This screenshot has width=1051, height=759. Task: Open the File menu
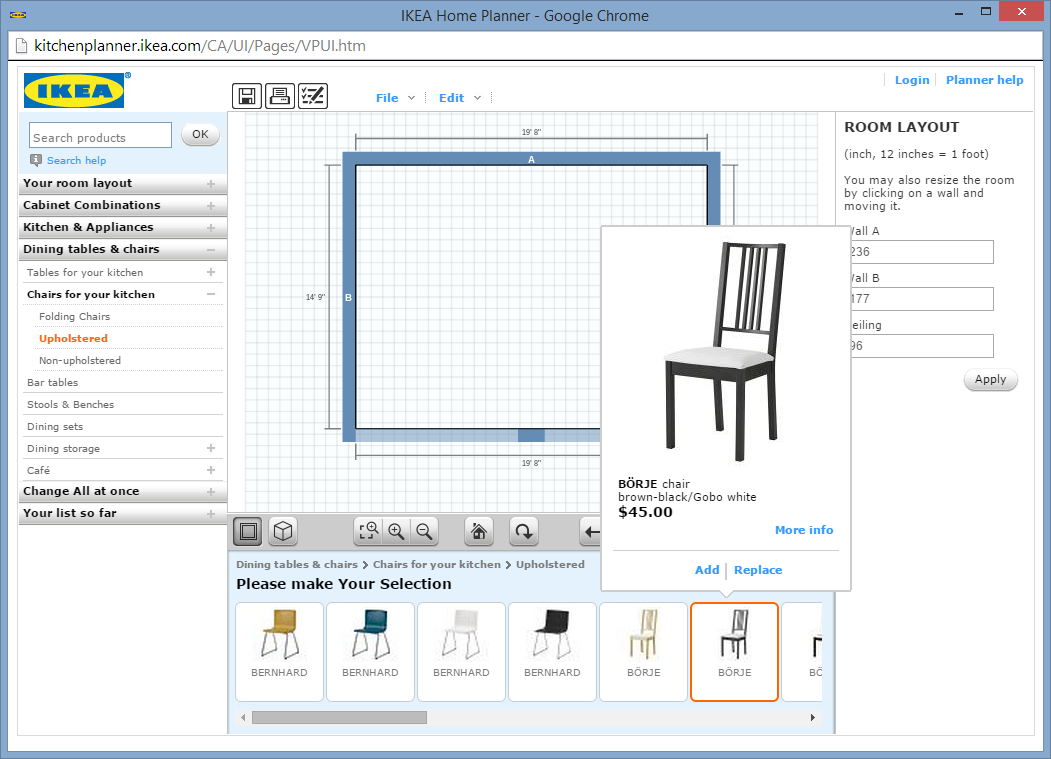tap(395, 98)
